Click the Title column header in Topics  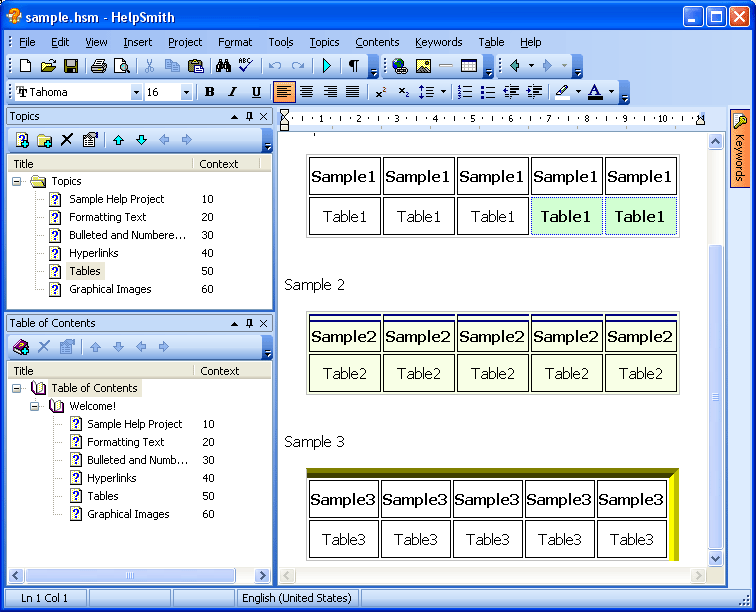point(100,164)
